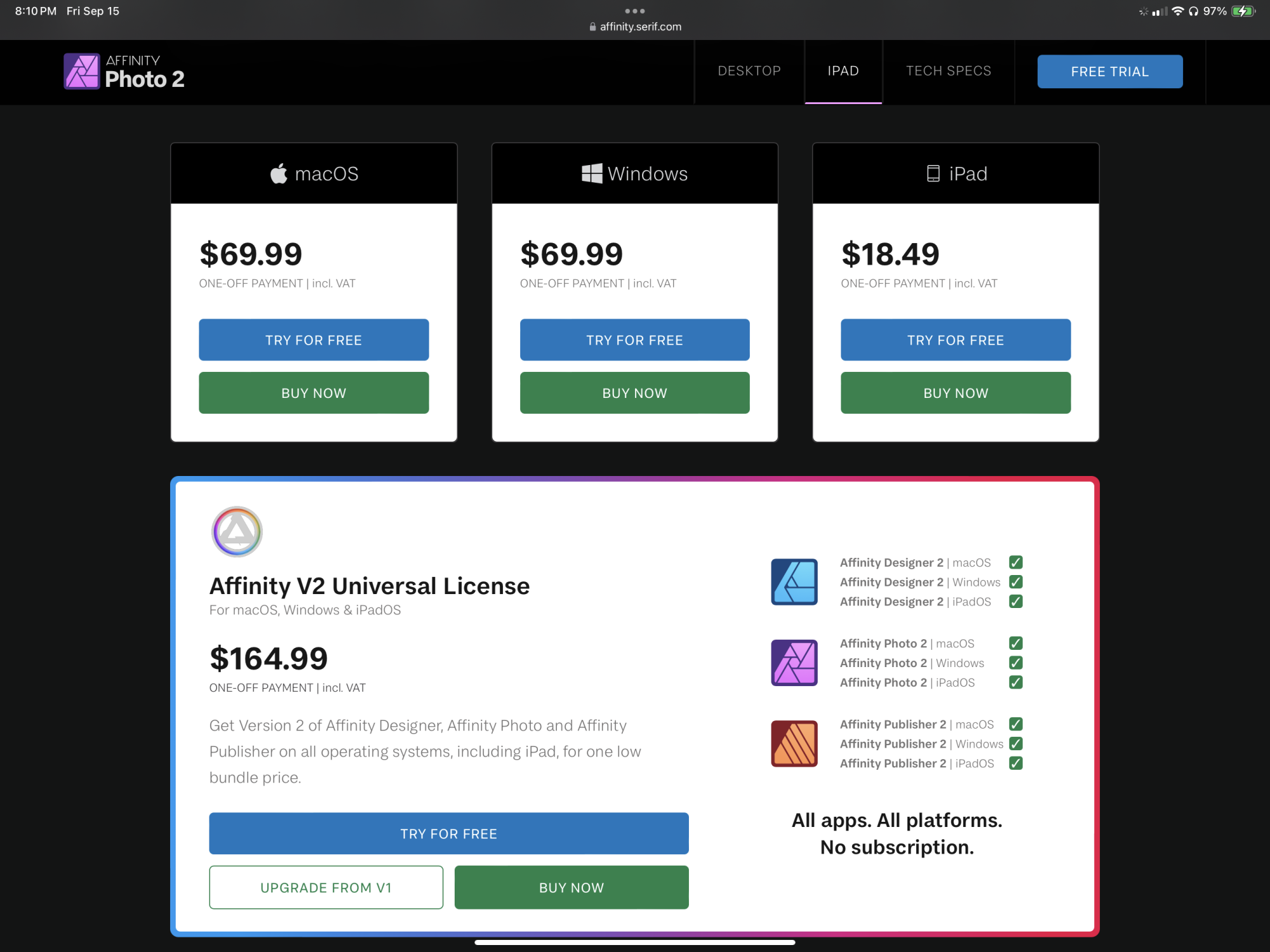Click the Windows logo in Windows card
This screenshot has height=952, width=1270.
pos(592,173)
